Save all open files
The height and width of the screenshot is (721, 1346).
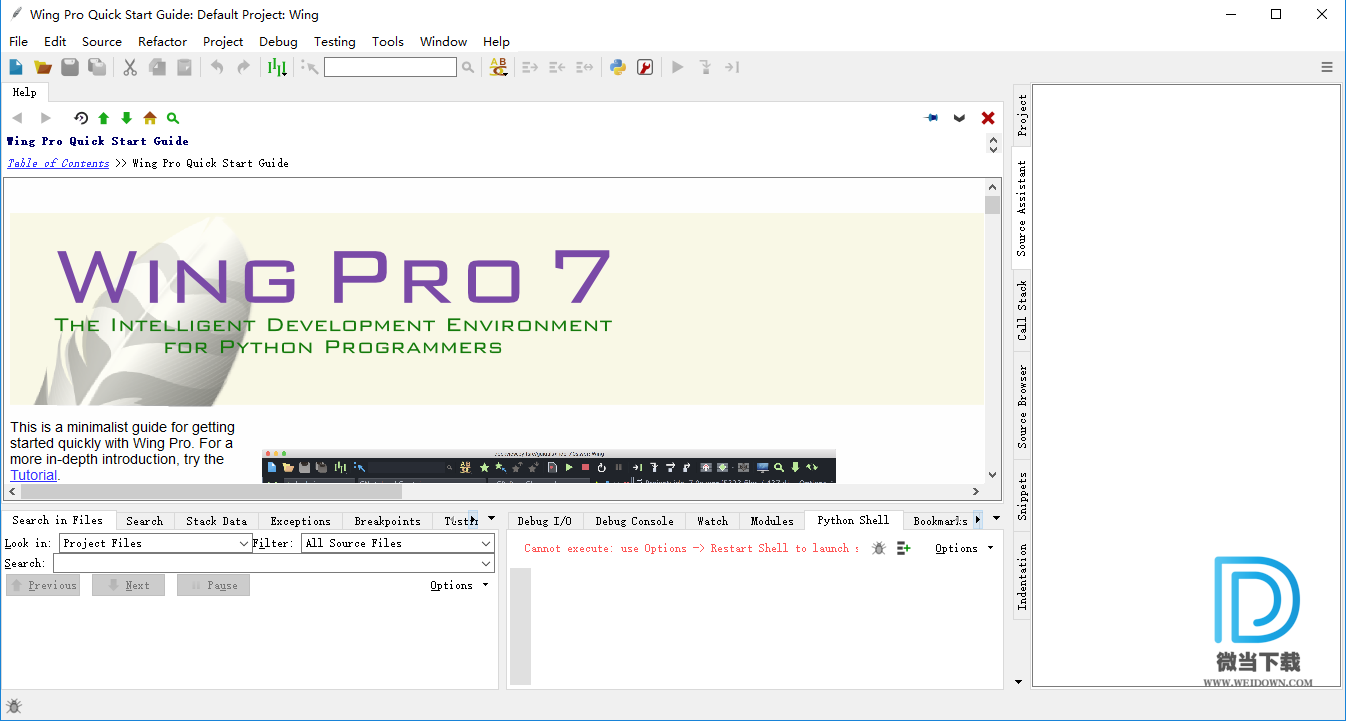click(97, 67)
